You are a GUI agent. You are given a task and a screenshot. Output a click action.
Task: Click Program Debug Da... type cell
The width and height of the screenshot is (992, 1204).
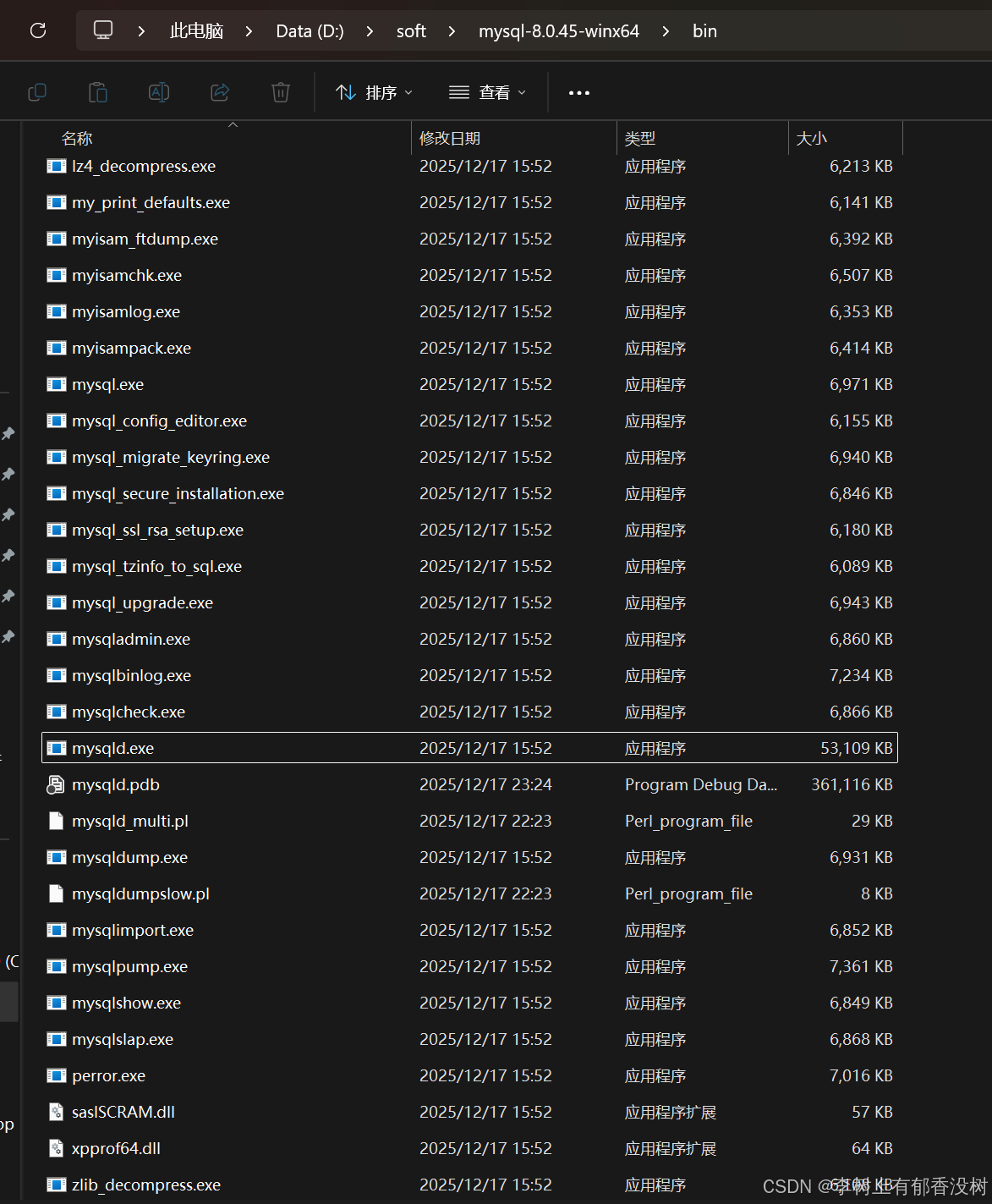coord(701,784)
